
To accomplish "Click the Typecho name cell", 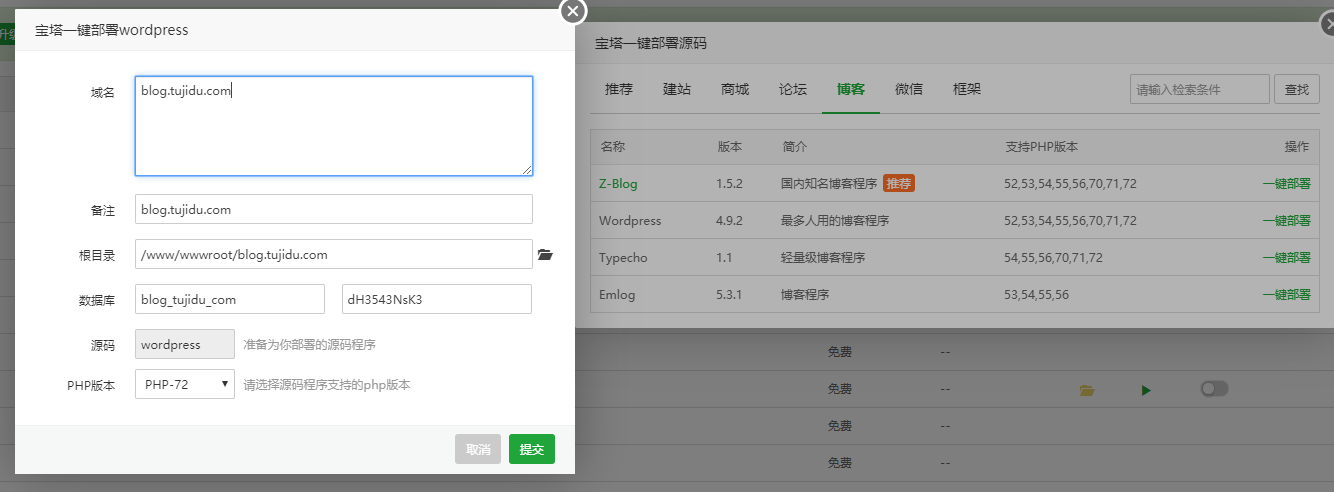I will pyautogui.click(x=623, y=258).
